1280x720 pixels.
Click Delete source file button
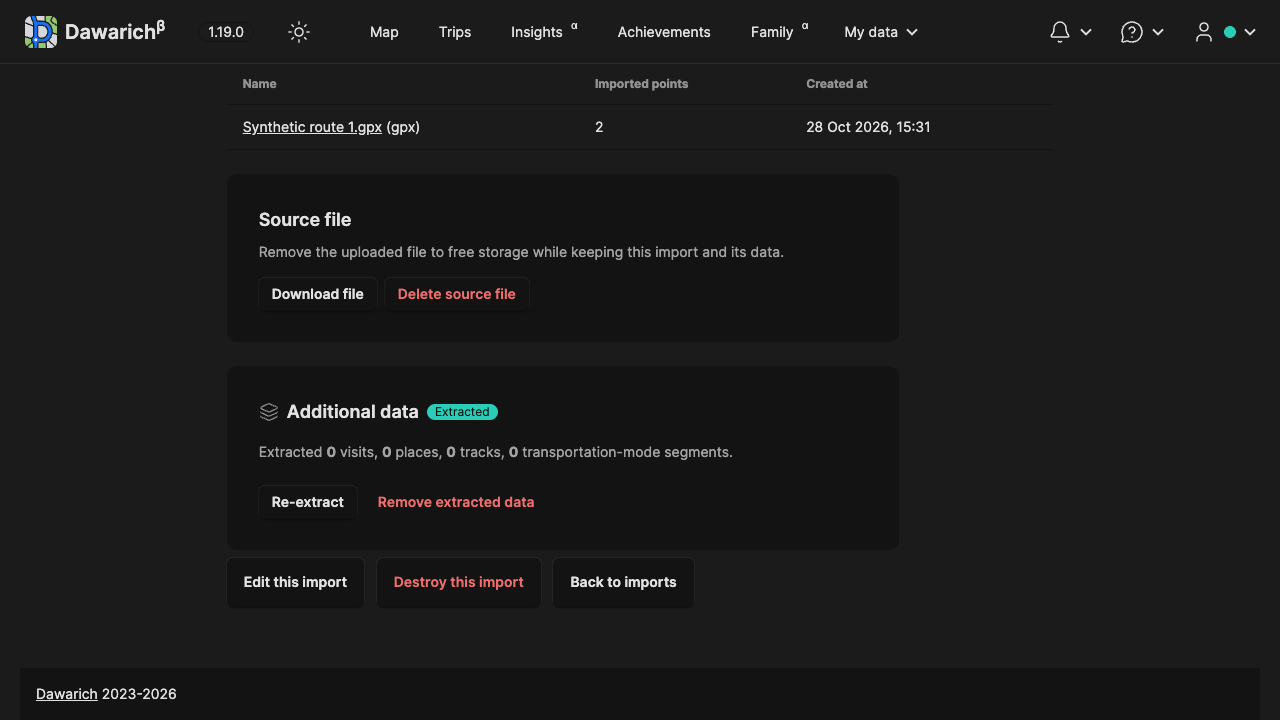click(457, 294)
